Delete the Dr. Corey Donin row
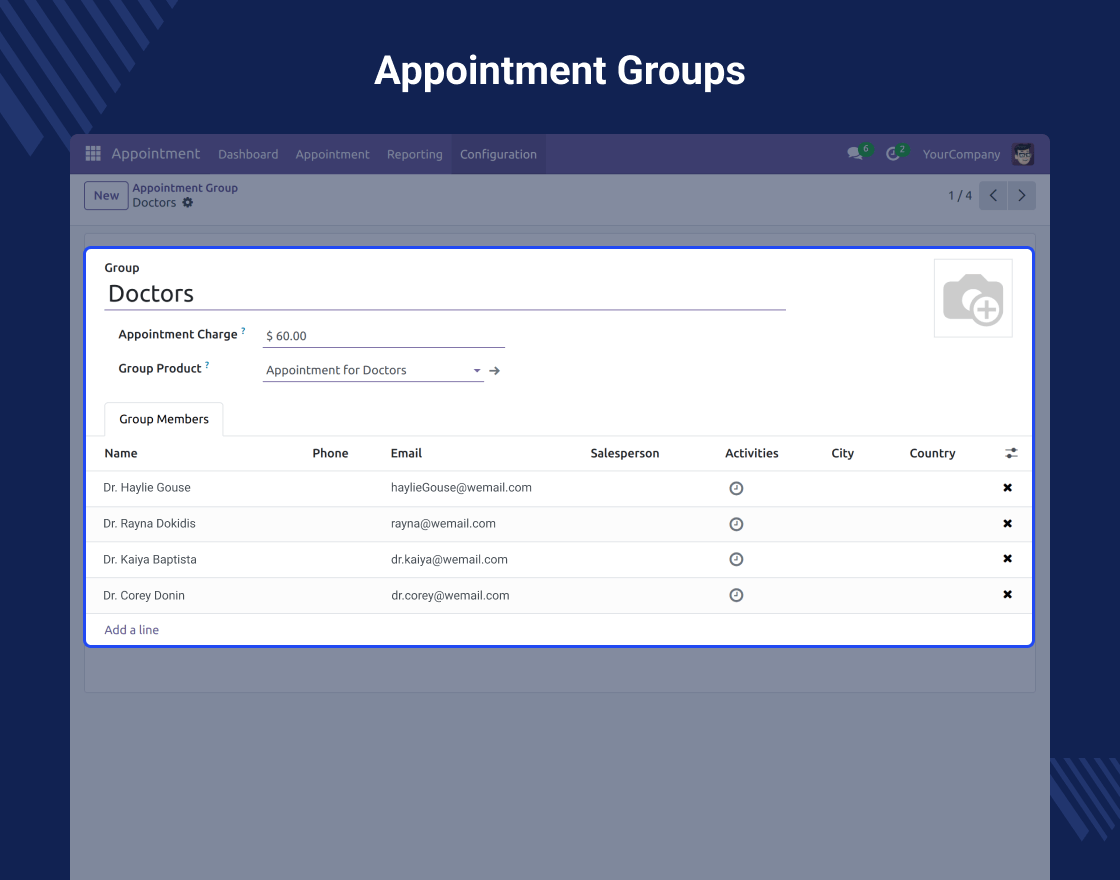1120x880 pixels. [x=1007, y=595]
